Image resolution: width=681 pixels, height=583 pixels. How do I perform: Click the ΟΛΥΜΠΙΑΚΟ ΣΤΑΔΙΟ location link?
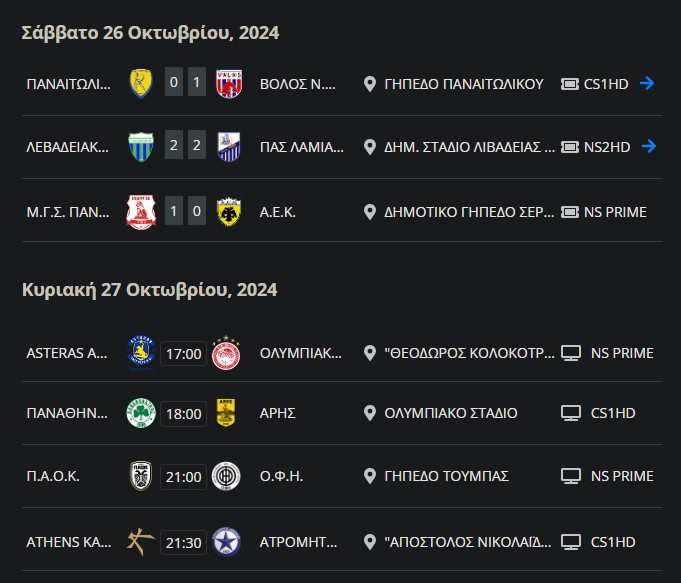pos(450,413)
